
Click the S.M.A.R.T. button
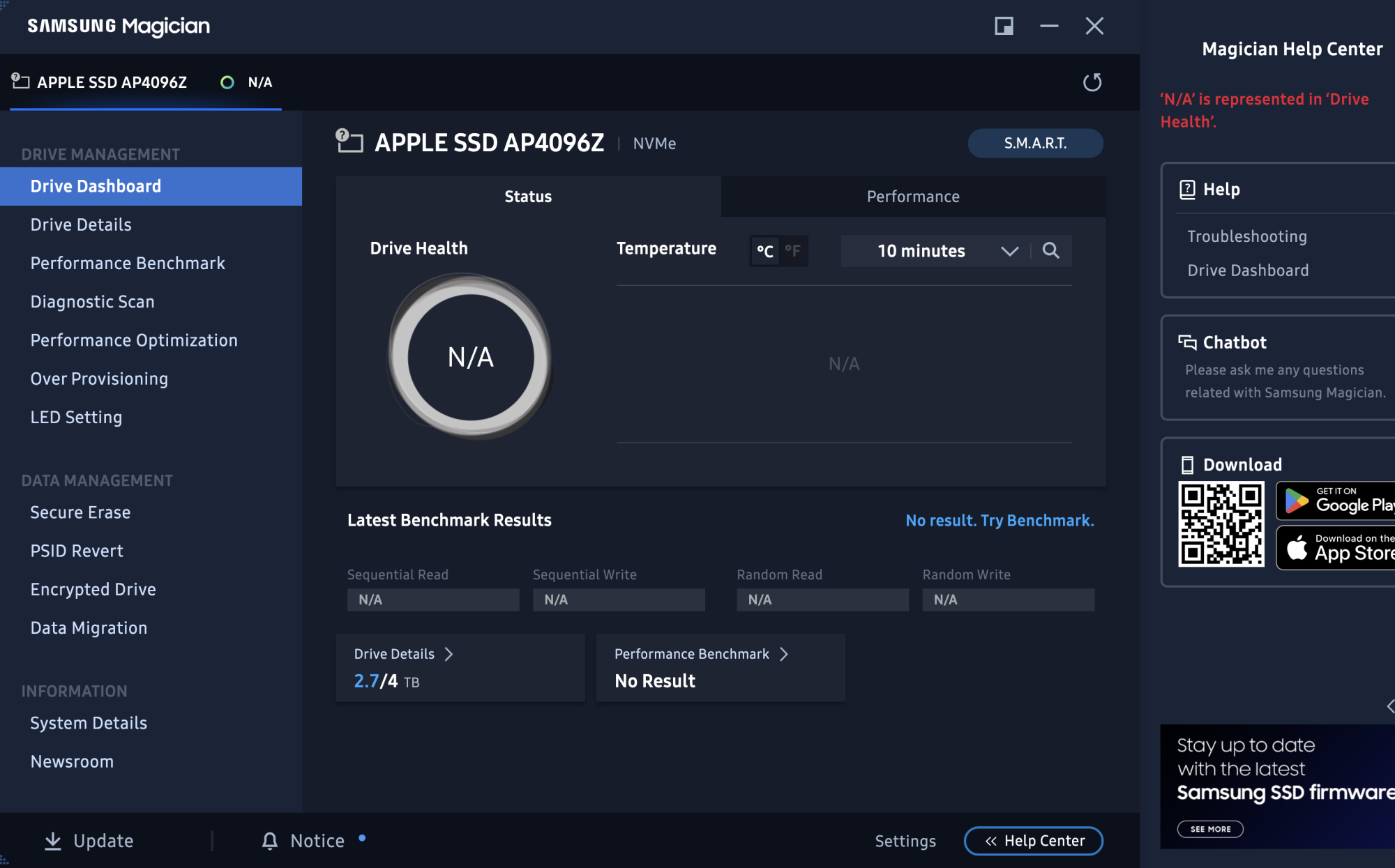tap(1035, 143)
